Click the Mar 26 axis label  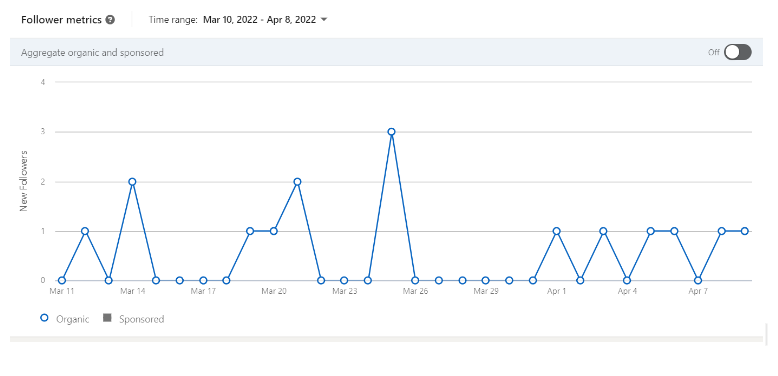point(415,291)
